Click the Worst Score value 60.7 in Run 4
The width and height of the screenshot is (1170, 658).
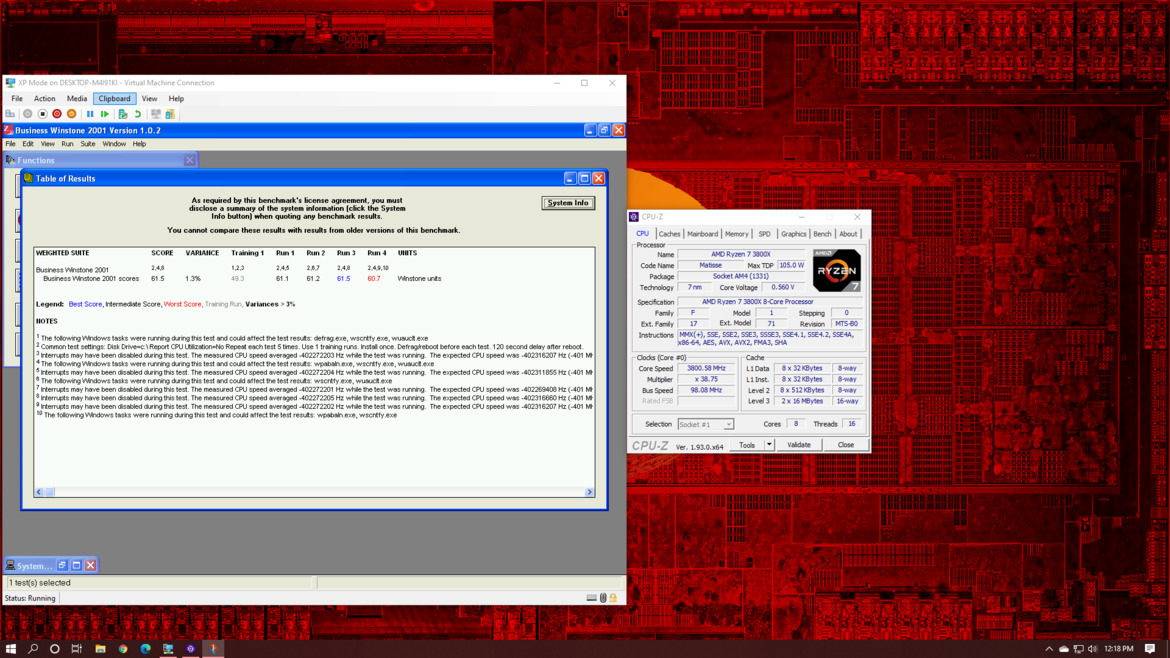pos(374,278)
